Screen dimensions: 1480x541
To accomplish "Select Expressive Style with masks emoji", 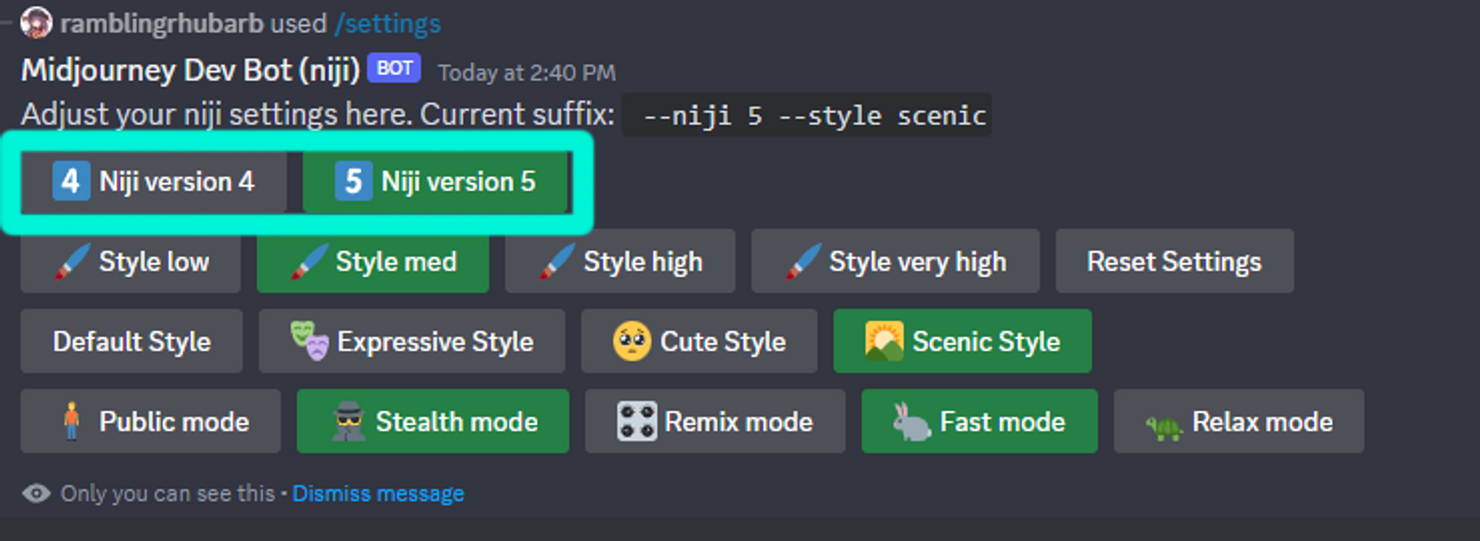I will [x=412, y=341].
